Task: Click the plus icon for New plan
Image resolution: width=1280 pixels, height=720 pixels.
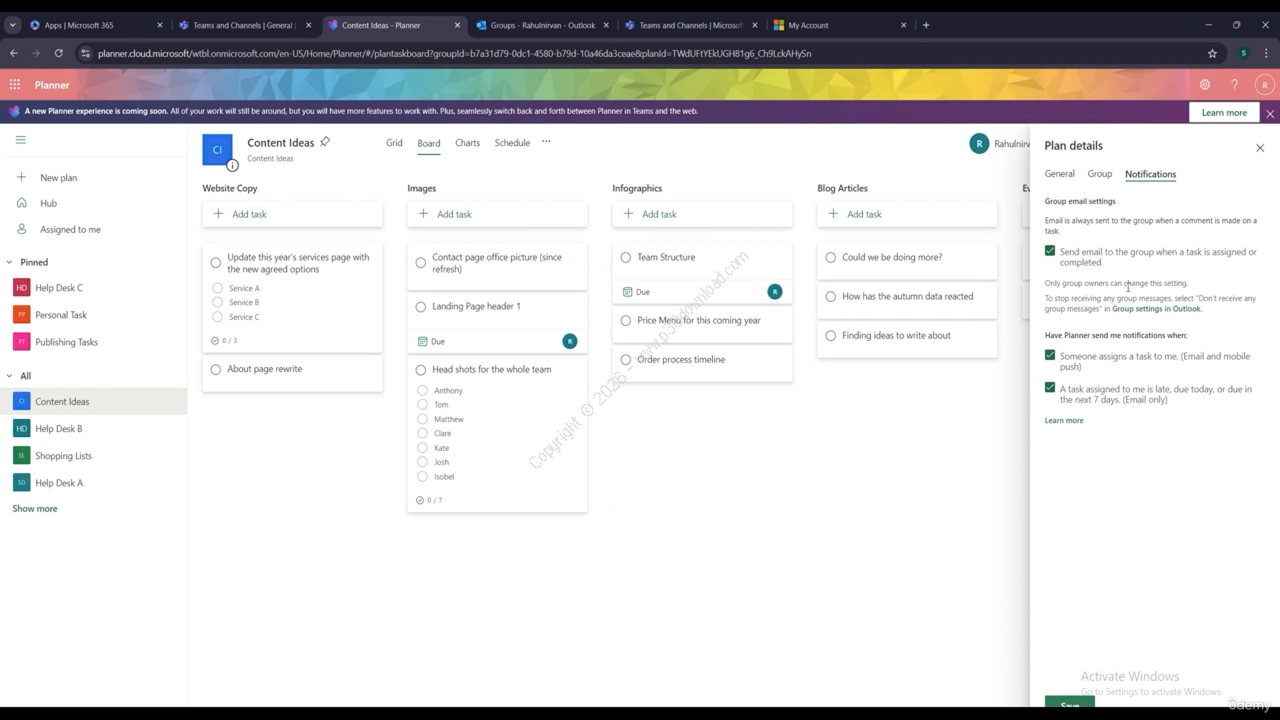Action: (x=21, y=177)
